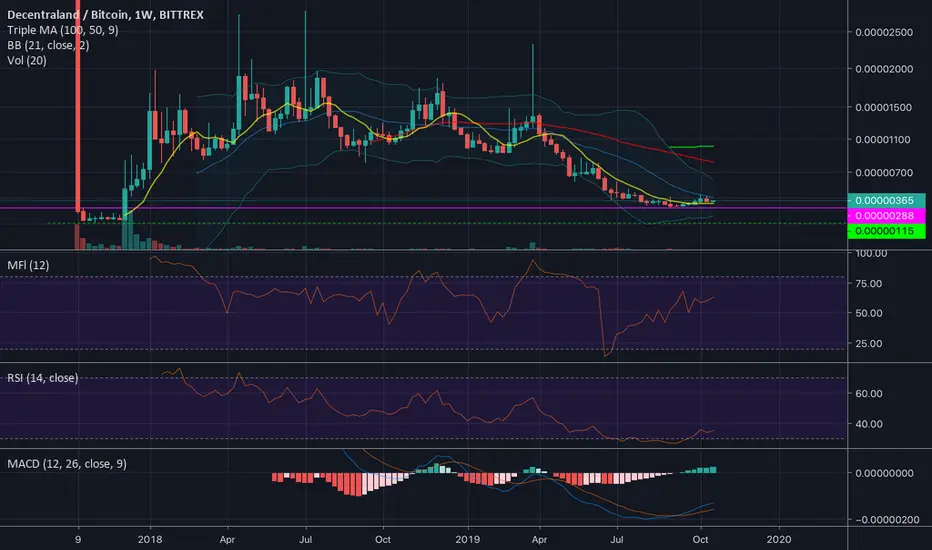Click the 0.00001500 price axis value

point(883,107)
